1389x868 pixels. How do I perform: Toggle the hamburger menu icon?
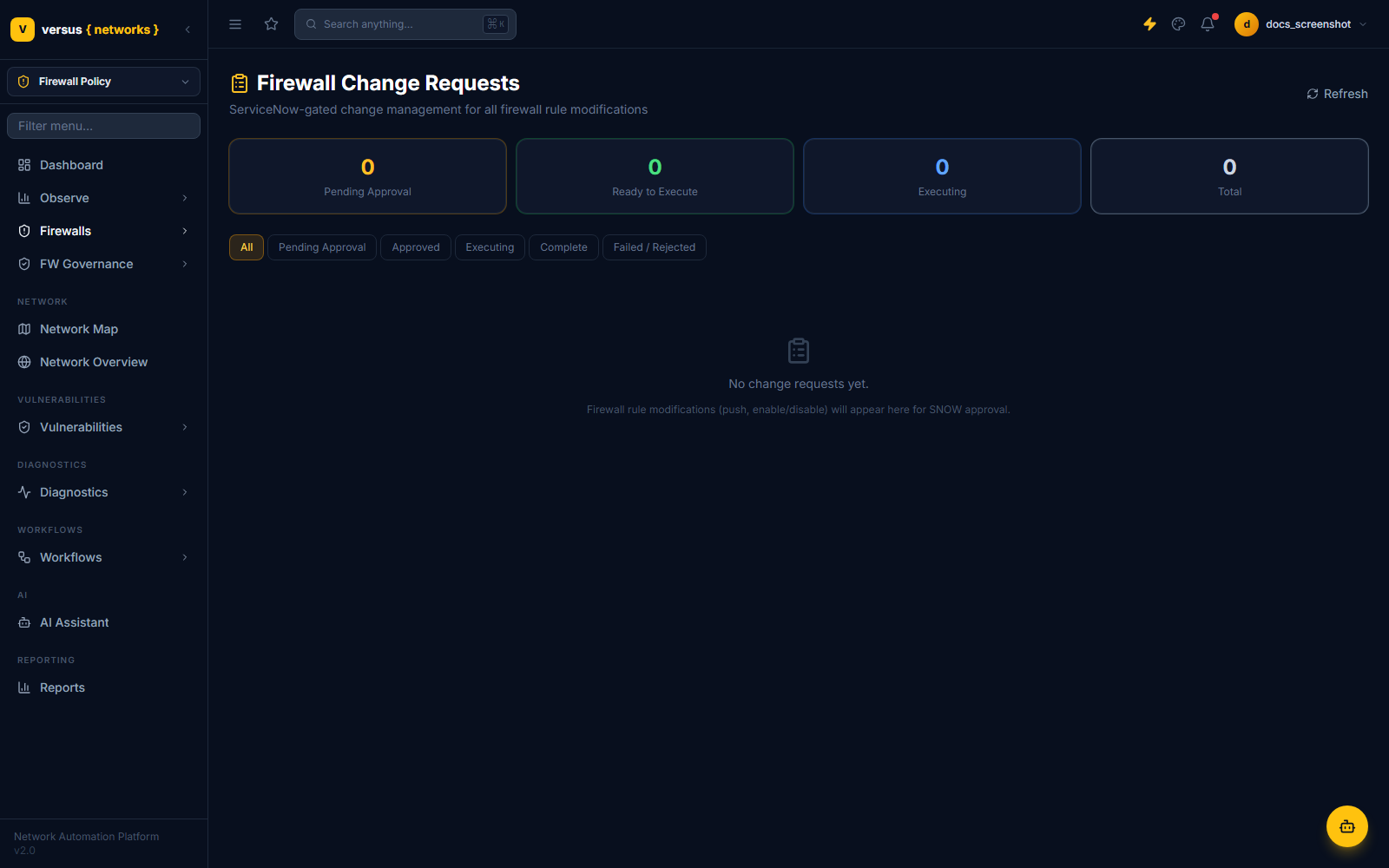pyautogui.click(x=235, y=24)
